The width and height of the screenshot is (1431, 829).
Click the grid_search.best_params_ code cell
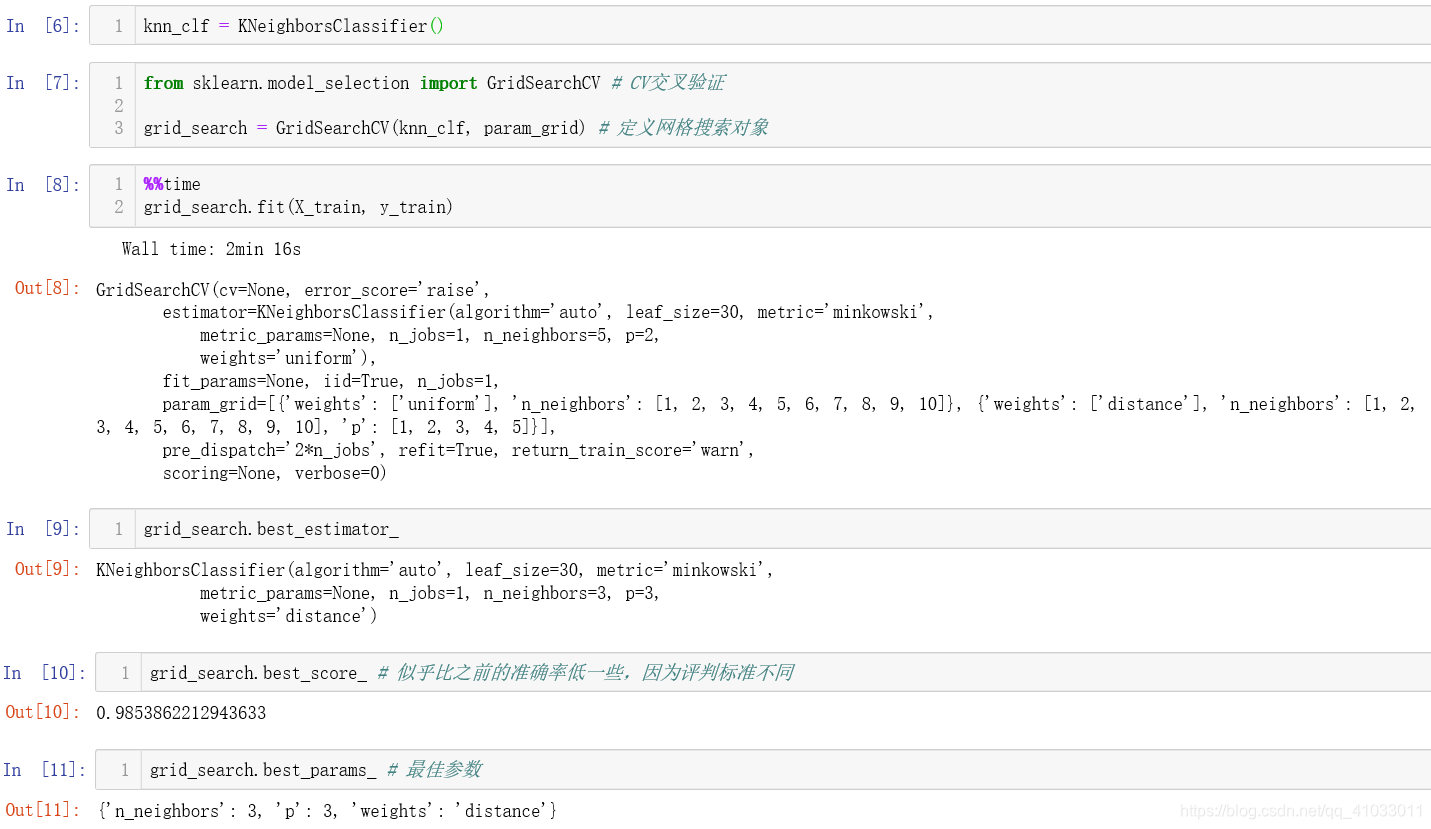click(763, 770)
